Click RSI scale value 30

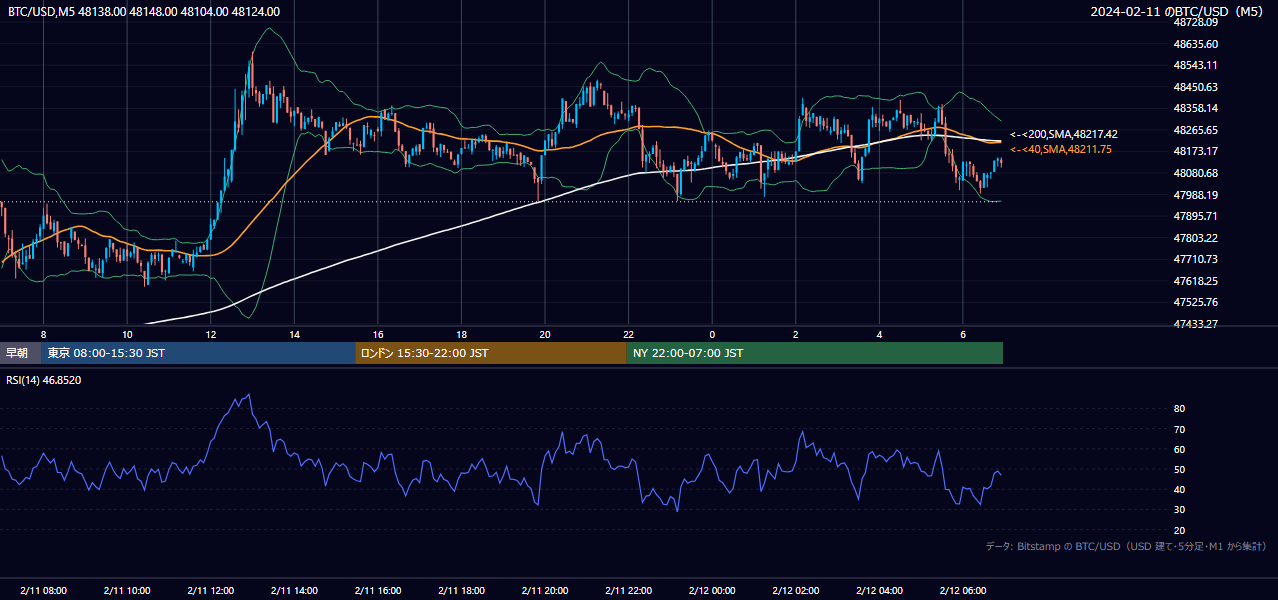[x=1180, y=510]
